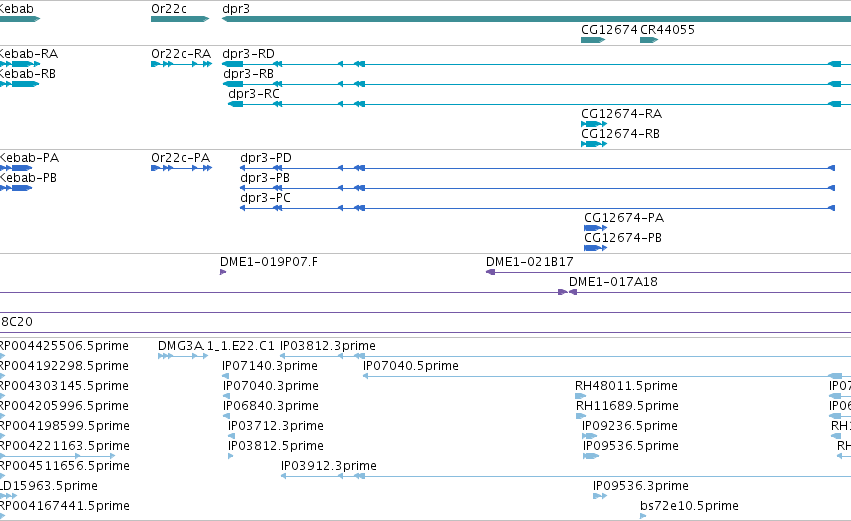
Task: Click the CG12674-PA label
Action: point(624,218)
